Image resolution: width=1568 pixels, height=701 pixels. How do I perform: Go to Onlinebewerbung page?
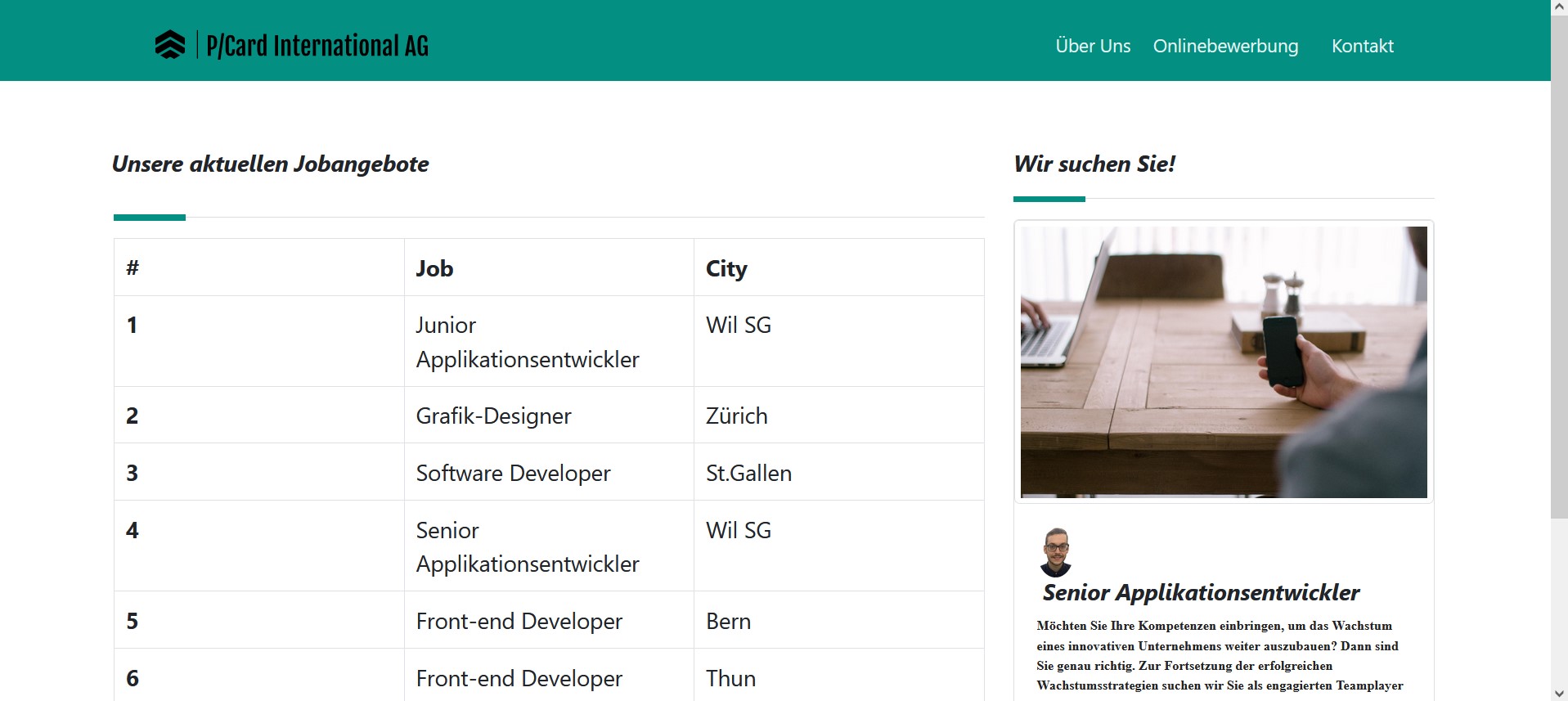1225,46
